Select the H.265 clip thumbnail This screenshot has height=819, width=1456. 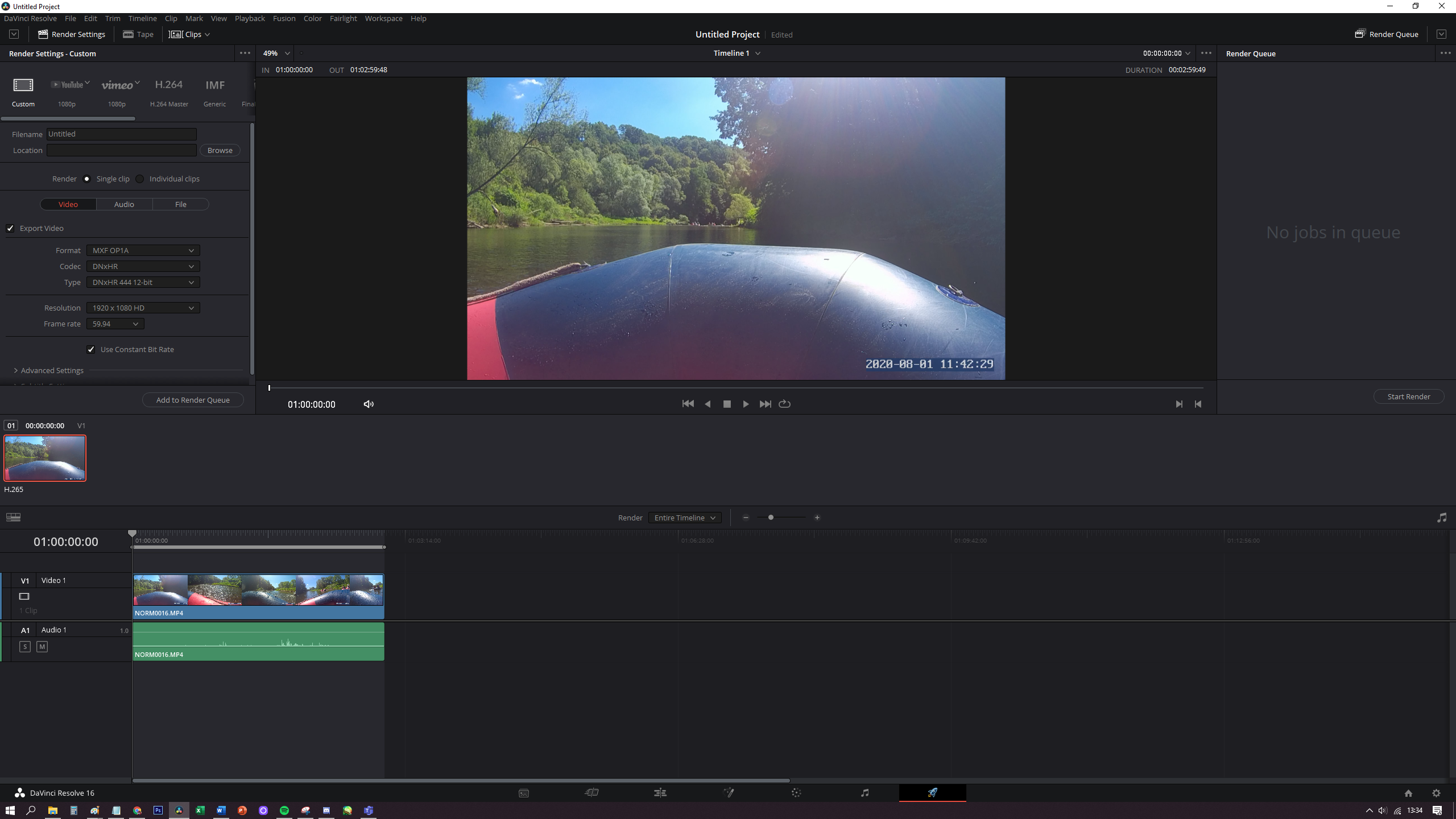[45, 458]
